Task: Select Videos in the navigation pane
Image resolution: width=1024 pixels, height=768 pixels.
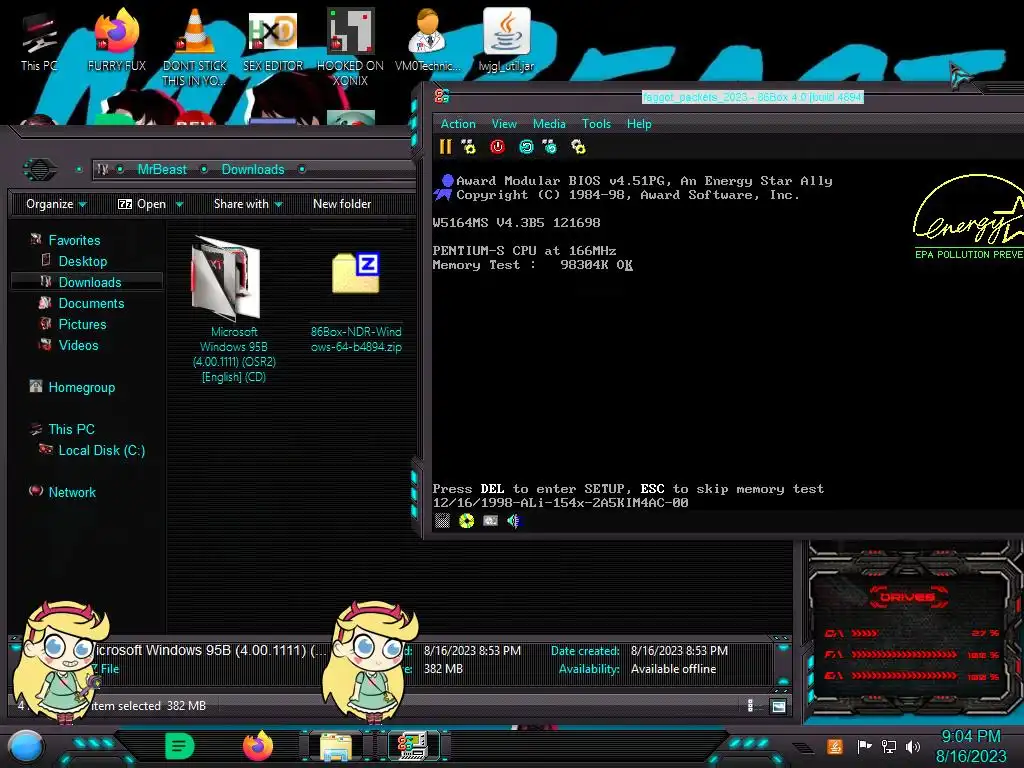Action: 78,345
